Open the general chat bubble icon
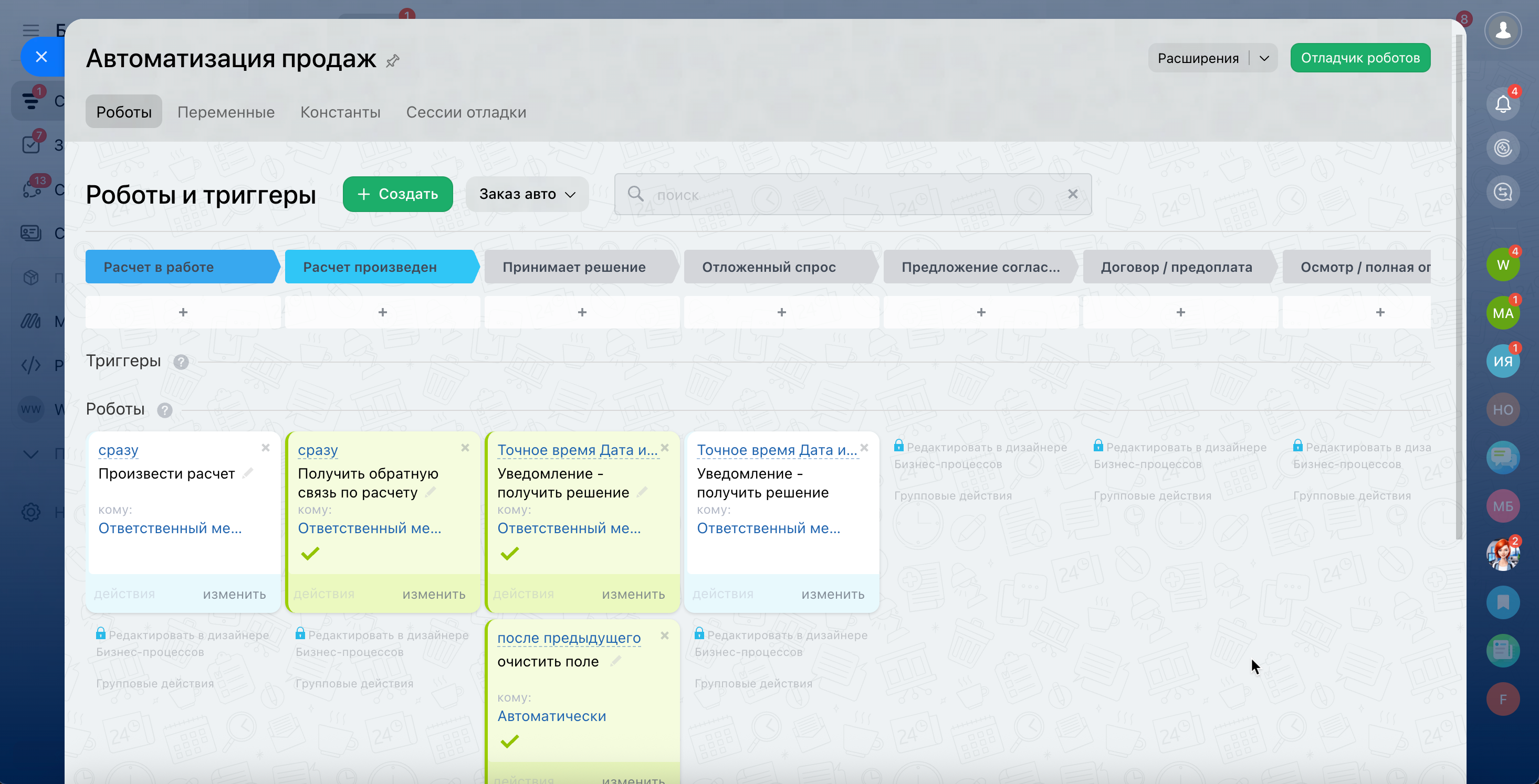This screenshot has width=1539, height=784. [1503, 458]
